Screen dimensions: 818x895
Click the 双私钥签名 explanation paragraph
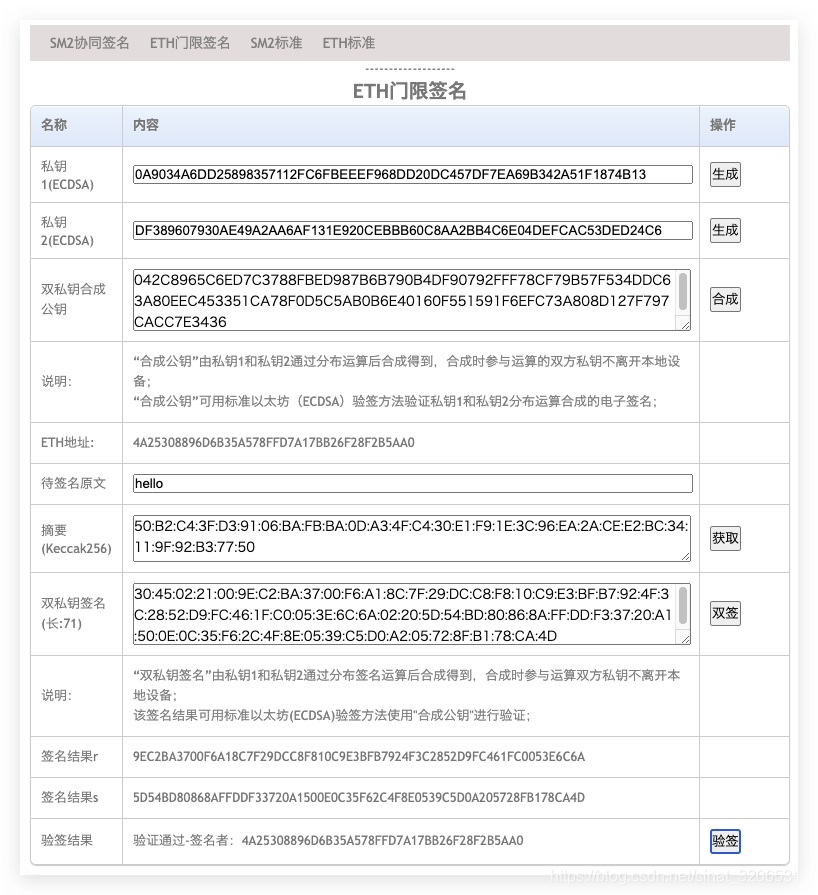406,695
